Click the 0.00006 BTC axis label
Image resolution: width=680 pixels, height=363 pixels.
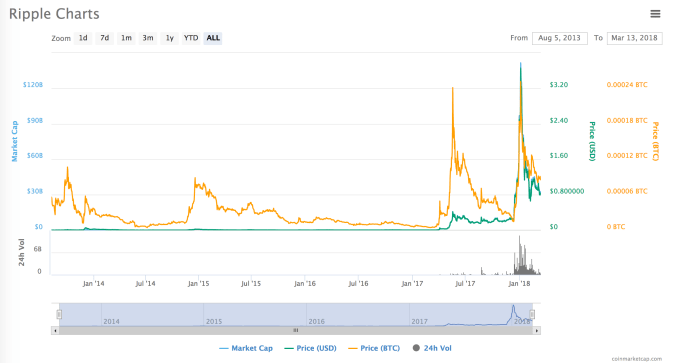[x=627, y=191]
